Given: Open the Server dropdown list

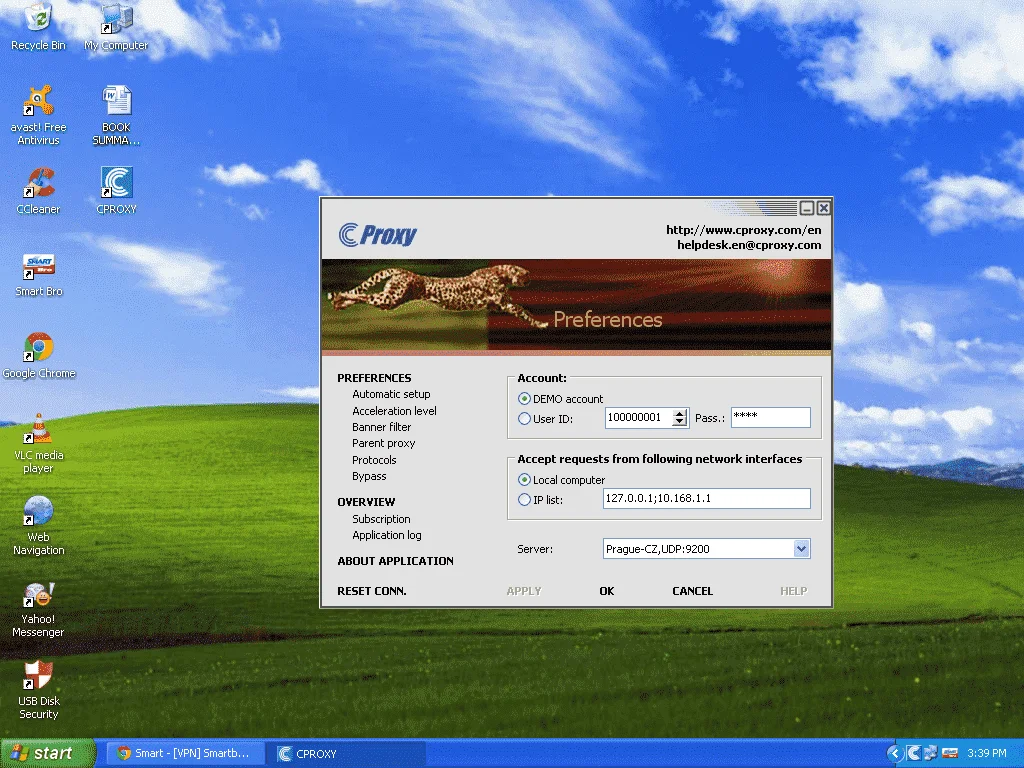Looking at the screenshot, I should point(801,549).
